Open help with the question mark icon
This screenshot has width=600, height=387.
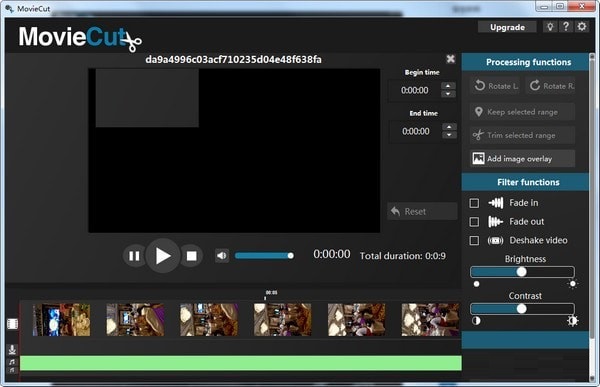tap(566, 27)
